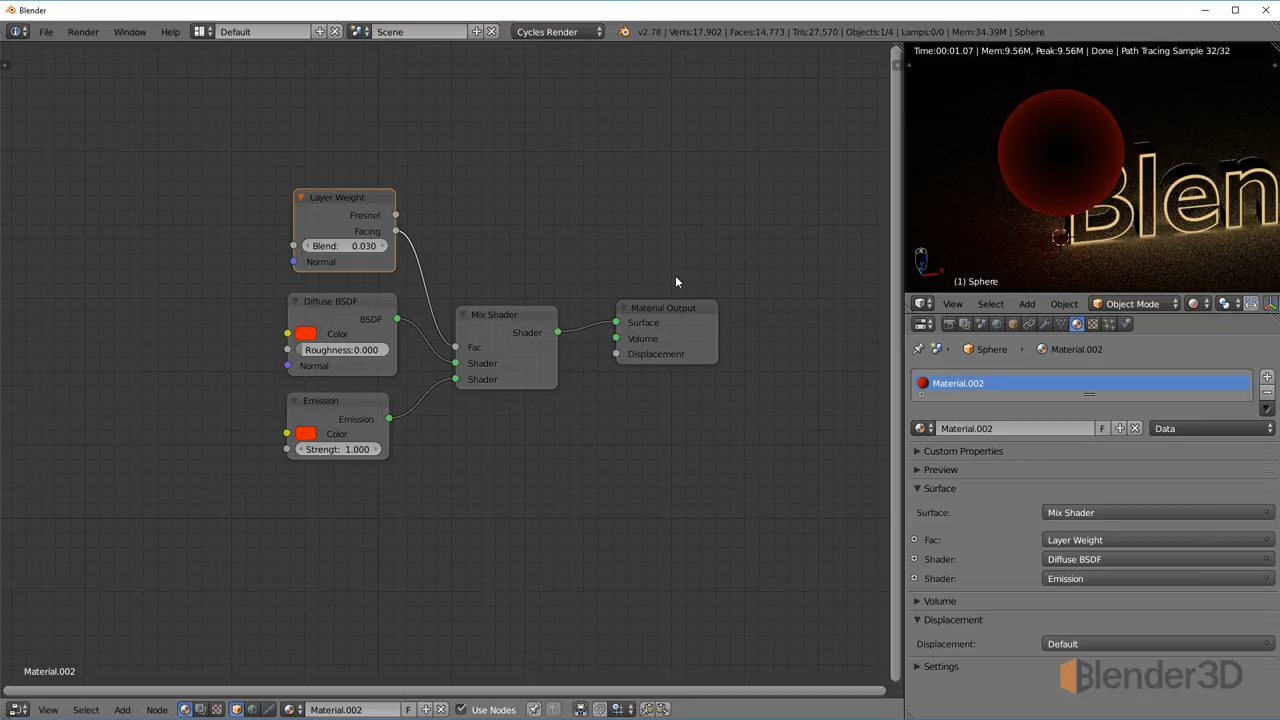Open the node editor Add menu
Viewport: 1280px width, 720px height.
coord(122,710)
